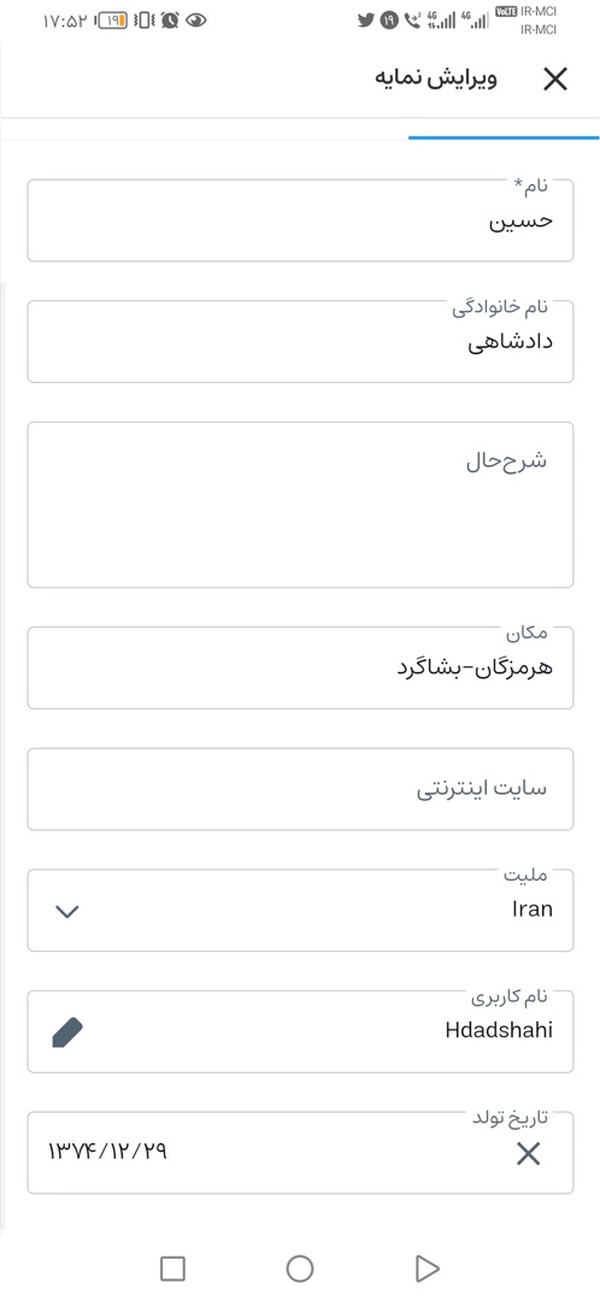Open the nationality field showing Iran
Image resolution: width=600 pixels, height=1301 pixels.
300,910
